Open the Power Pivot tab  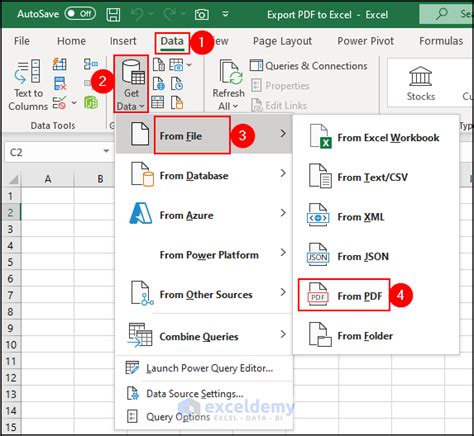pos(365,41)
